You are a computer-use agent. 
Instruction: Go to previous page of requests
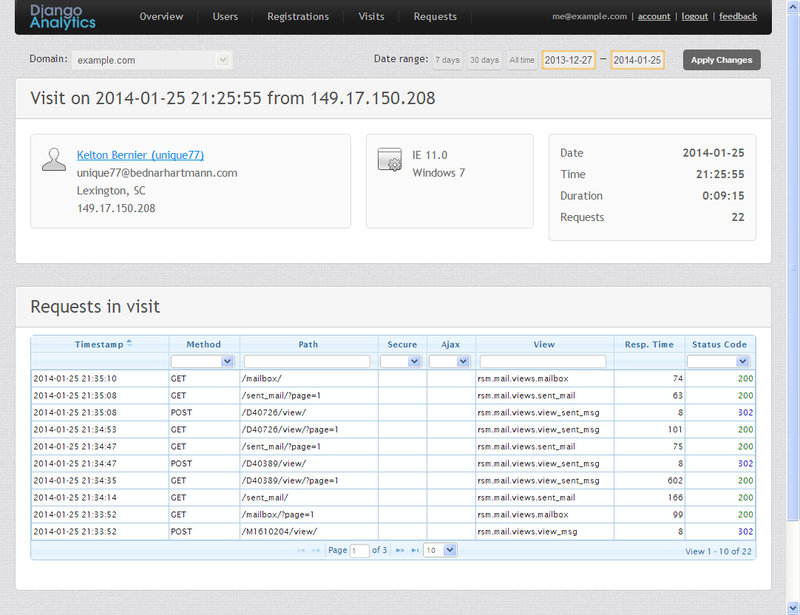tap(315, 550)
